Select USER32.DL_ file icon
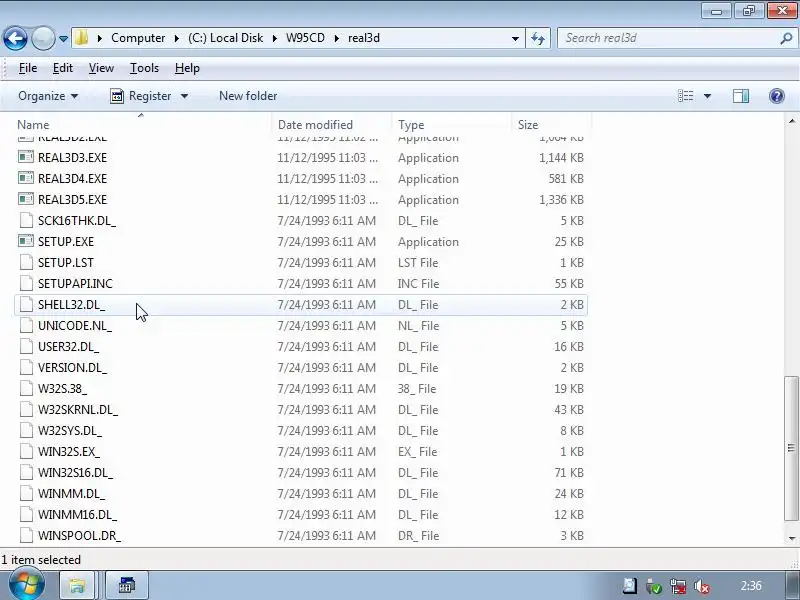Viewport: 800px width, 600px height. [26, 346]
